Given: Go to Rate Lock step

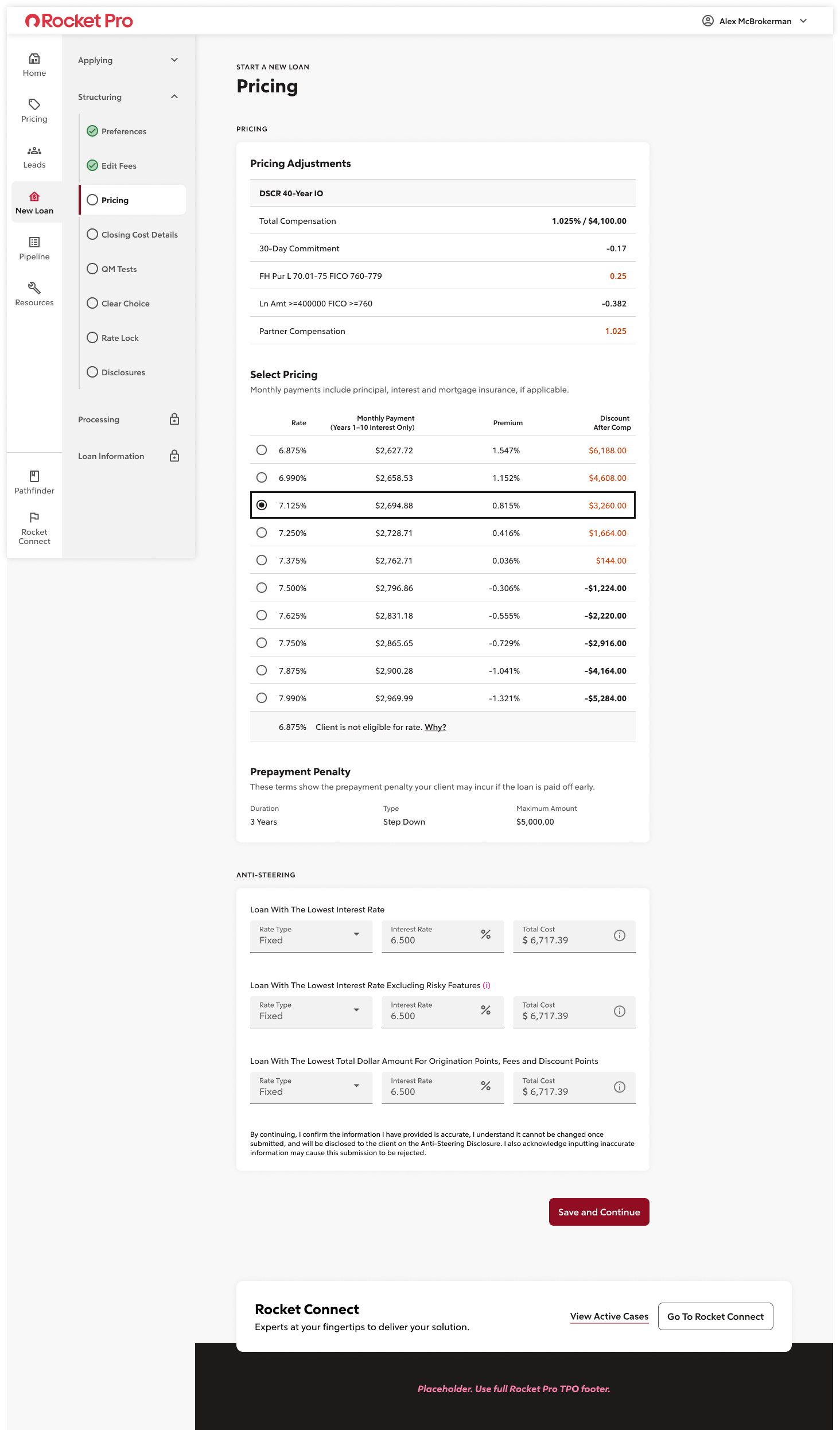Looking at the screenshot, I should (120, 338).
